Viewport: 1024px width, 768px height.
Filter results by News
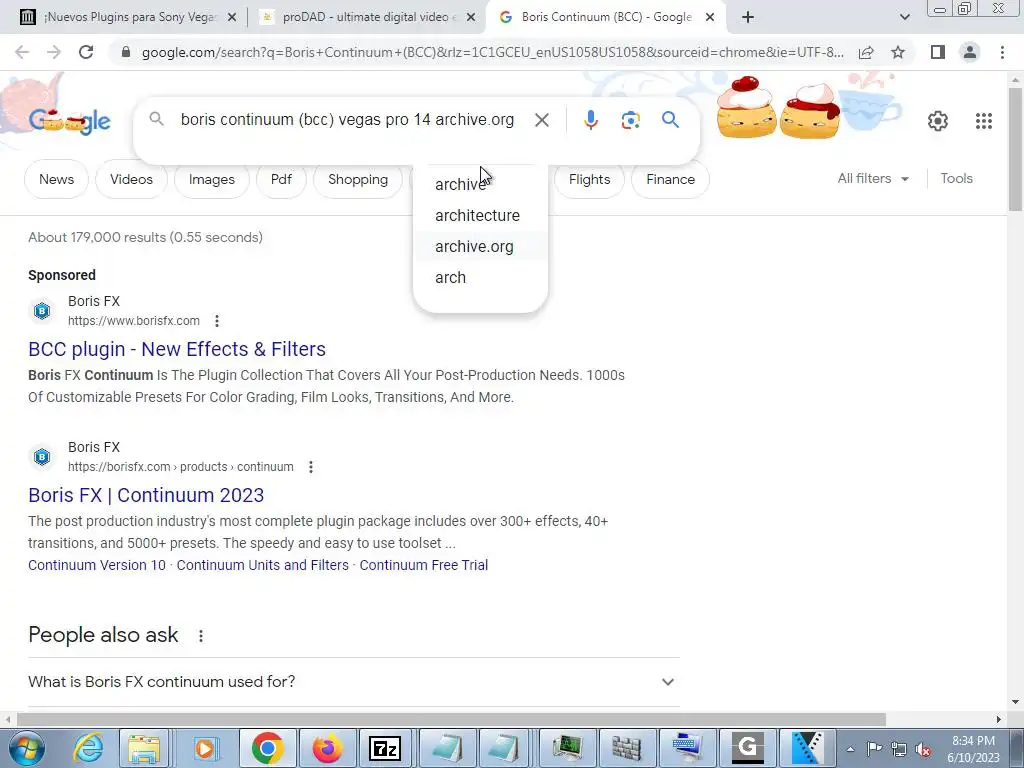(x=56, y=179)
